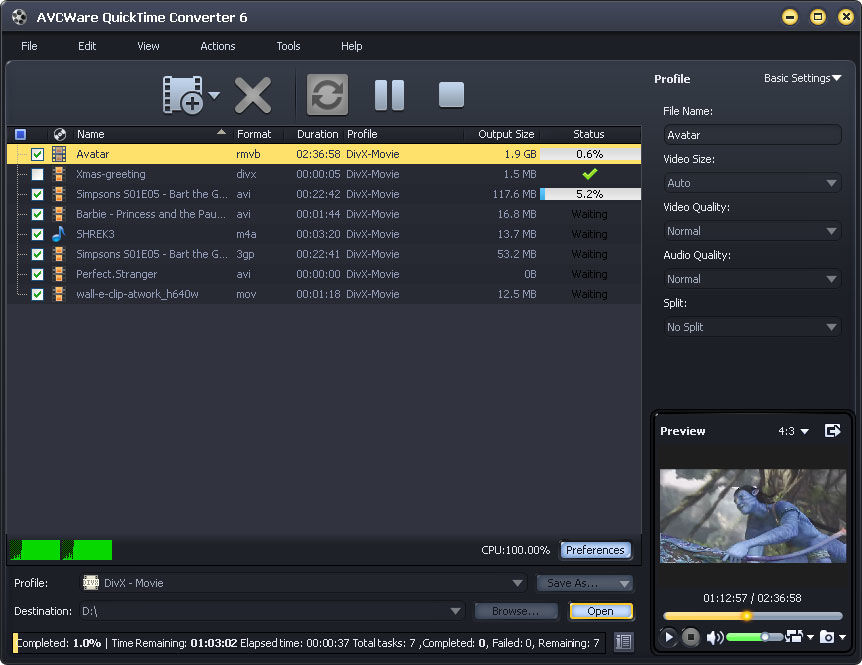Viewport: 862px width, 665px height.
Task: Click the Open destination button
Action: [x=600, y=611]
